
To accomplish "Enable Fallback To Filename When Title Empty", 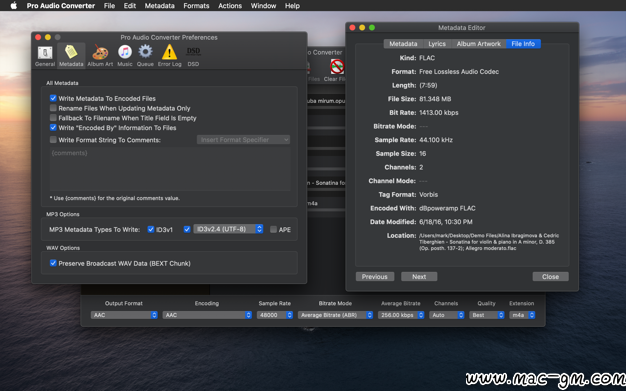I will pyautogui.click(x=53, y=118).
